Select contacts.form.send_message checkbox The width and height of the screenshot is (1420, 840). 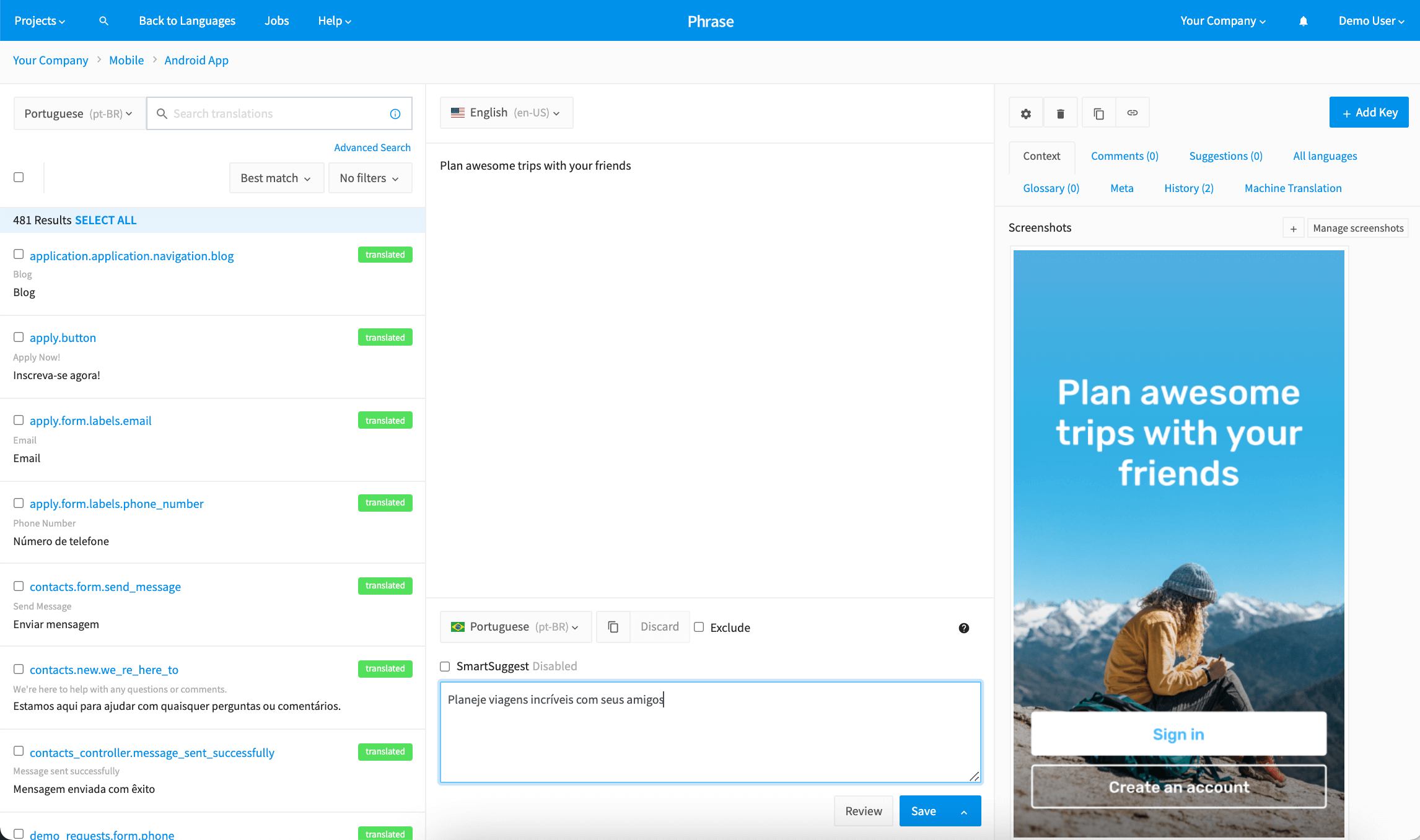pyautogui.click(x=19, y=586)
